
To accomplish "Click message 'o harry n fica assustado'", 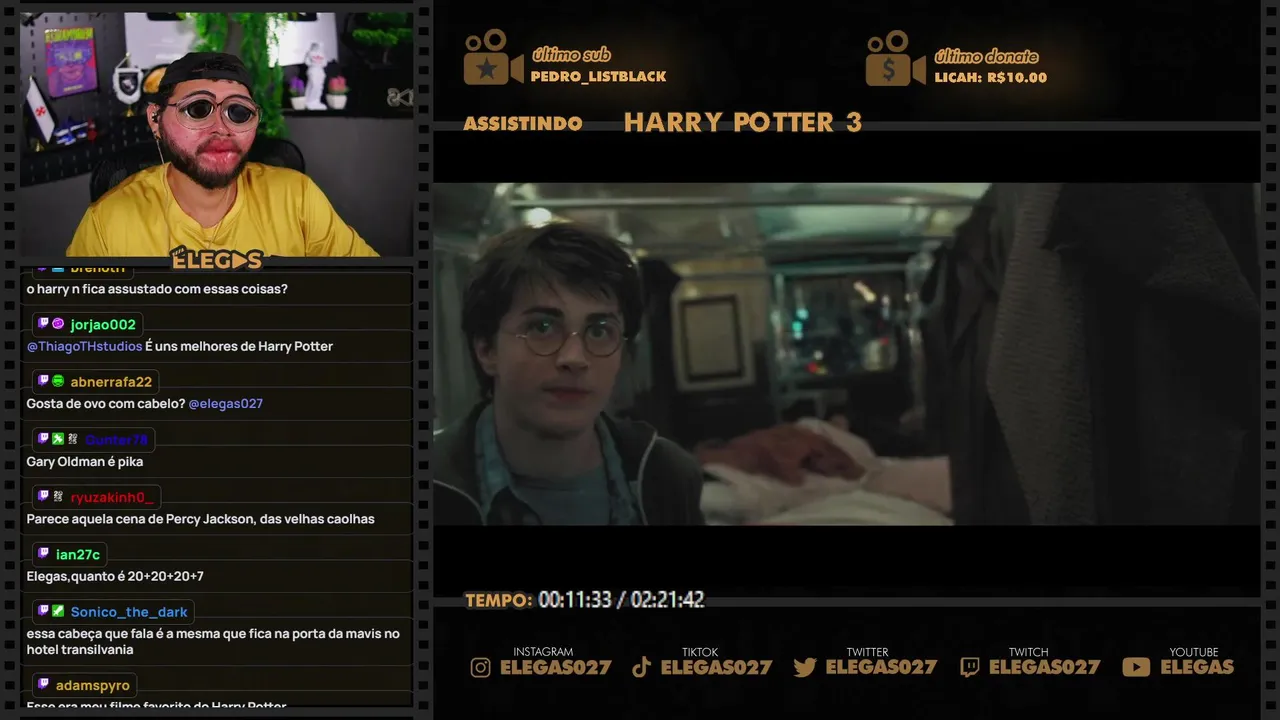I will coord(157,289).
